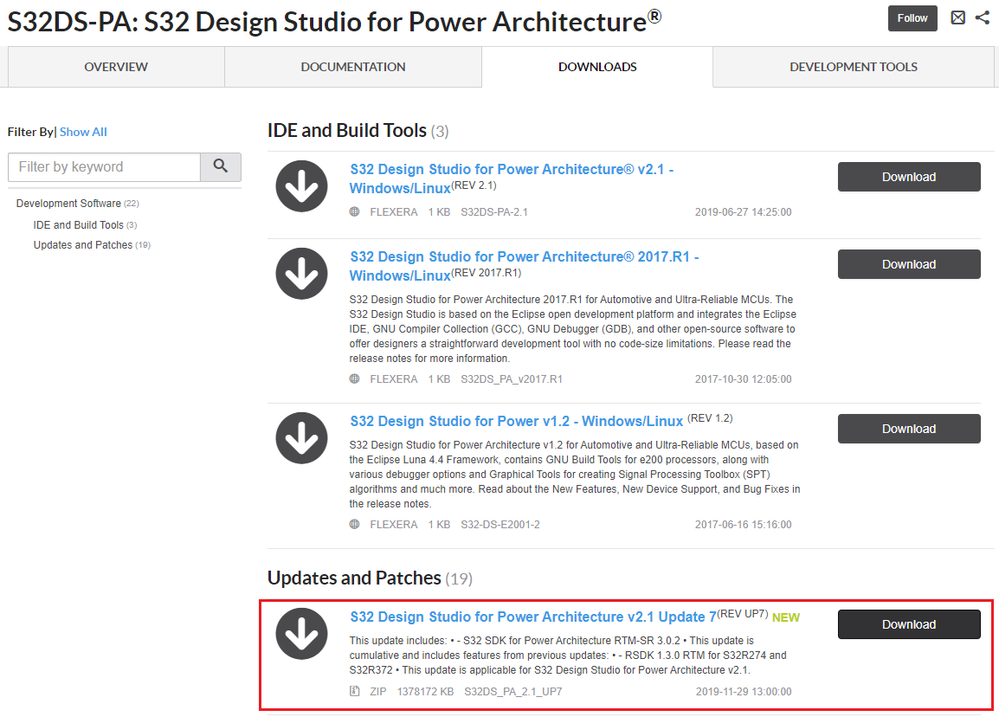
Task: Click the Show All filter link
Action: tap(83, 132)
